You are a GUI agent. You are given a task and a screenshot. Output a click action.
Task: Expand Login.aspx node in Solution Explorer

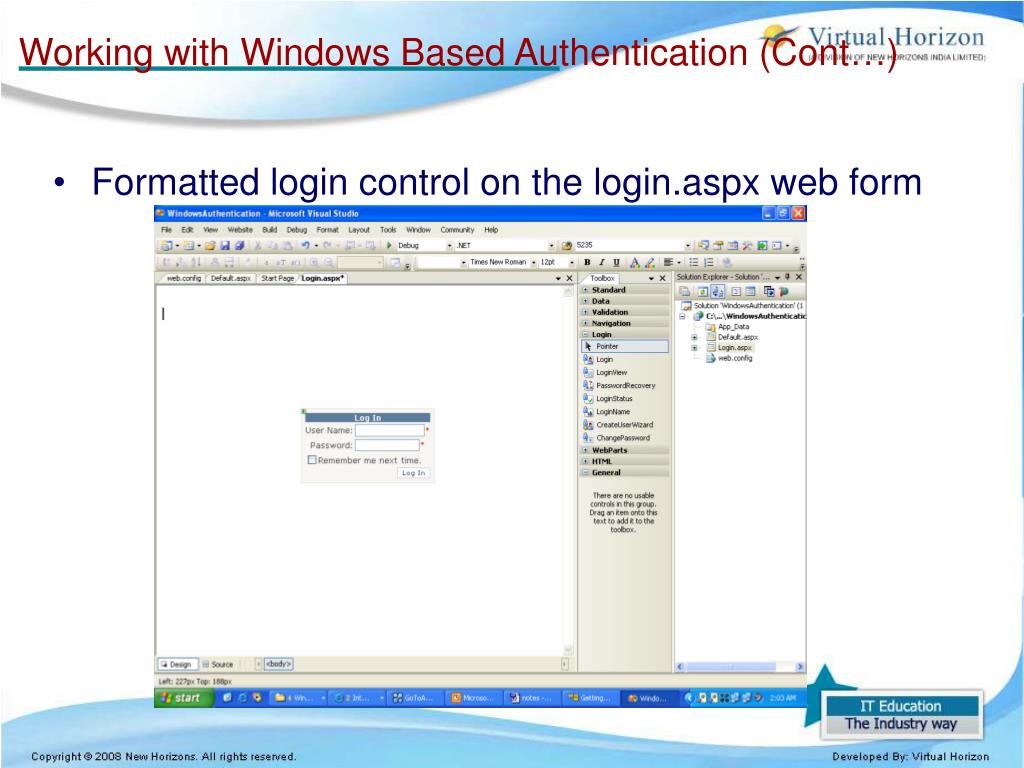[x=694, y=348]
